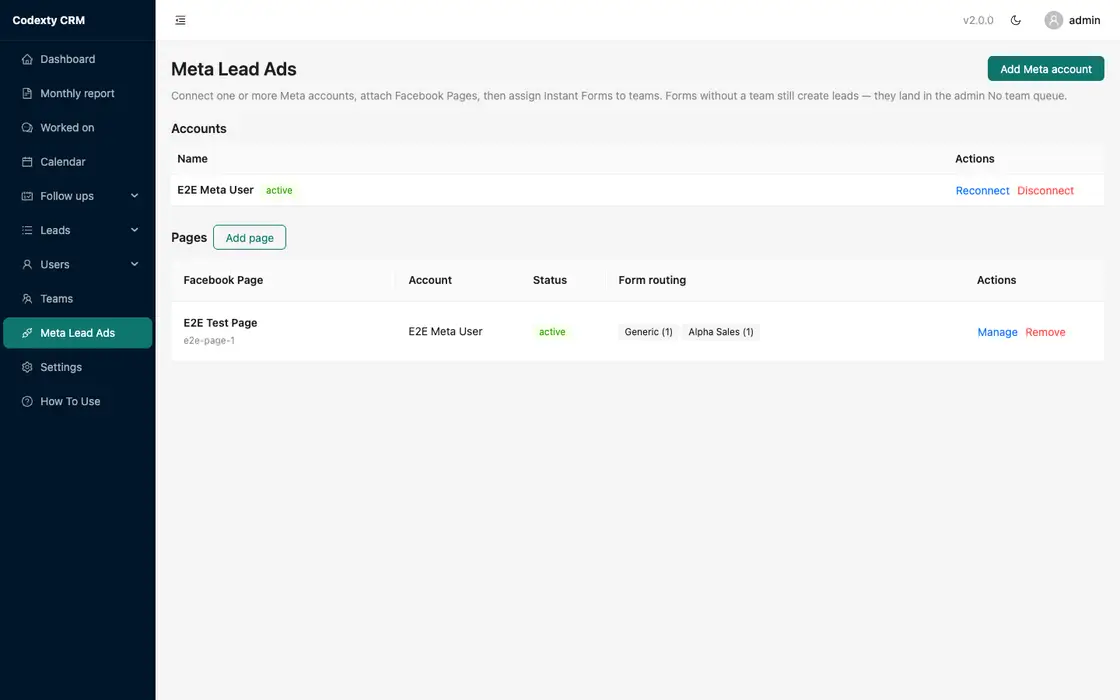The width and height of the screenshot is (1120, 700).
Task: Click the Form routing column header
Action: [x=652, y=280]
